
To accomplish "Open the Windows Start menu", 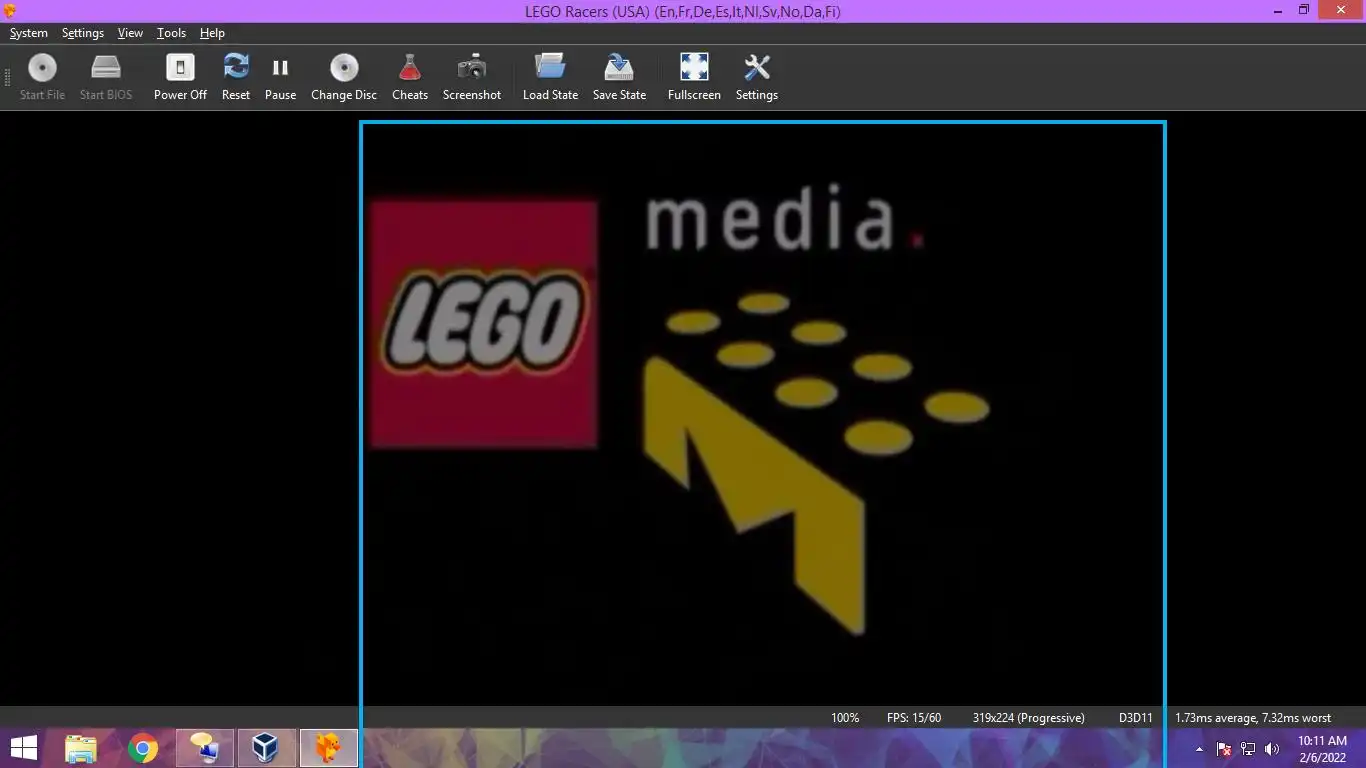I will pyautogui.click(x=24, y=748).
